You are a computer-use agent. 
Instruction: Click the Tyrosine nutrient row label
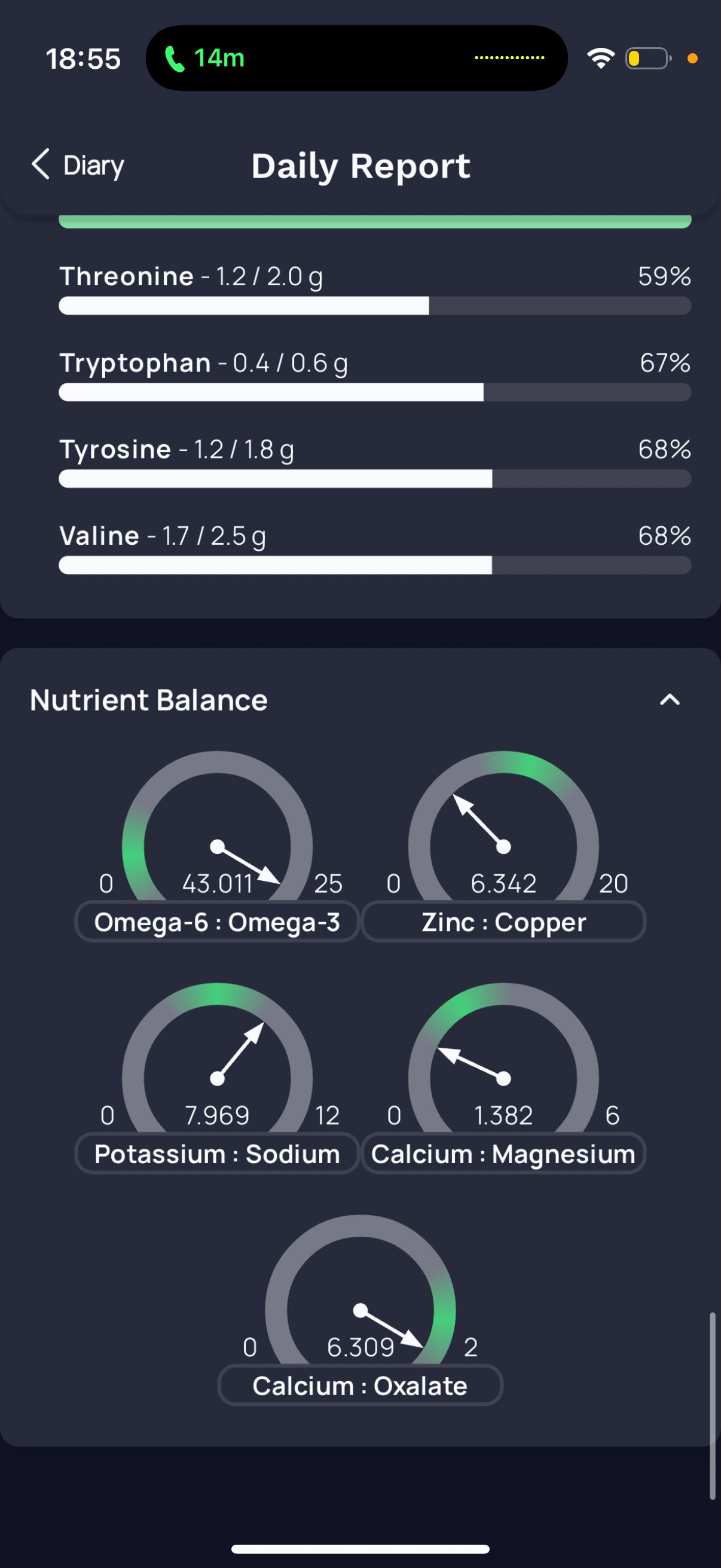pyautogui.click(x=115, y=450)
